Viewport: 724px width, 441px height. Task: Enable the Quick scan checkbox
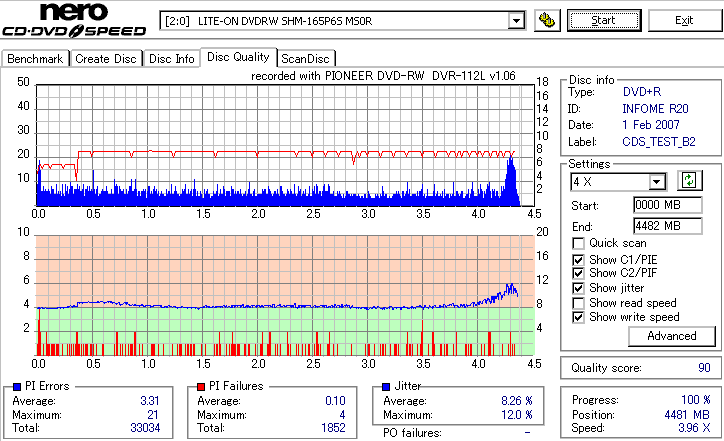pos(578,243)
